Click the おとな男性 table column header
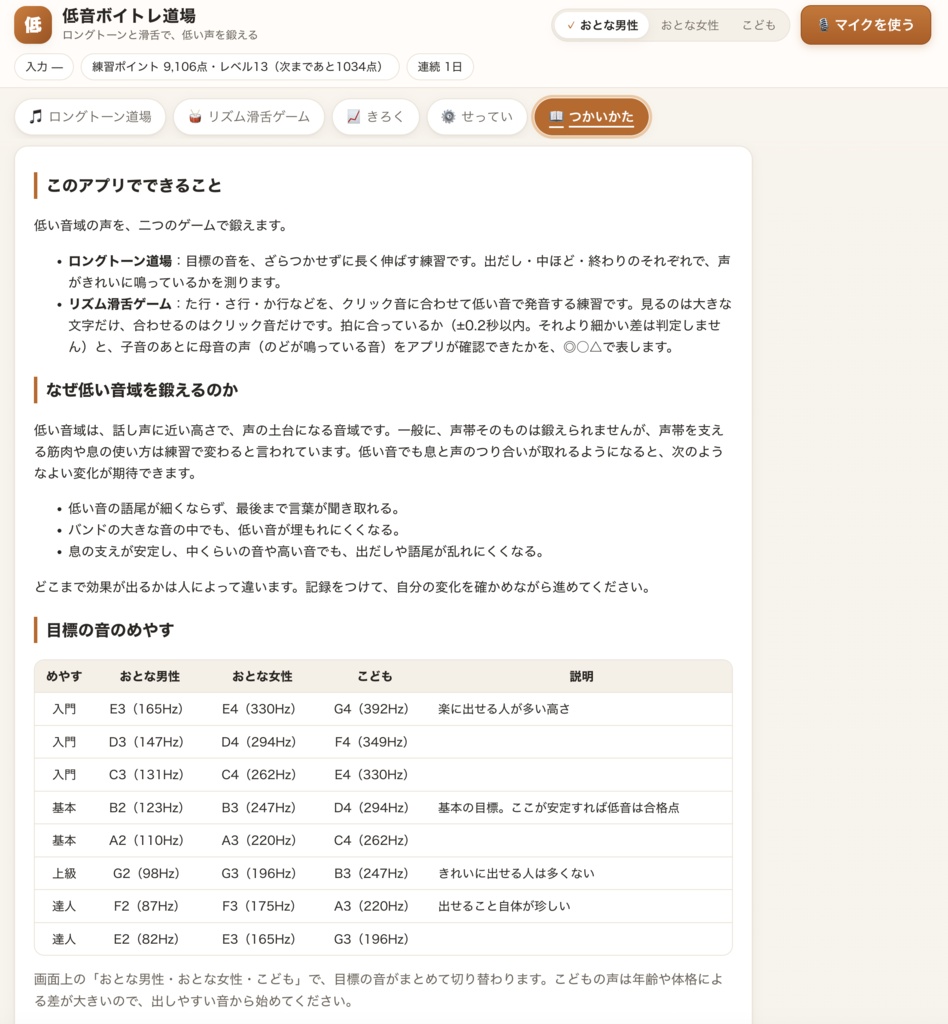 click(x=150, y=676)
